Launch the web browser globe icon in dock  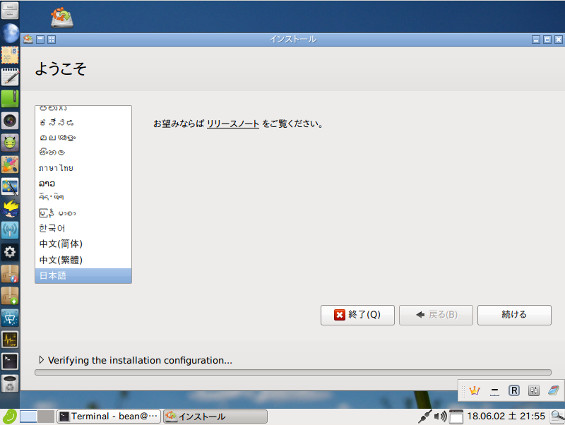pos(10,33)
